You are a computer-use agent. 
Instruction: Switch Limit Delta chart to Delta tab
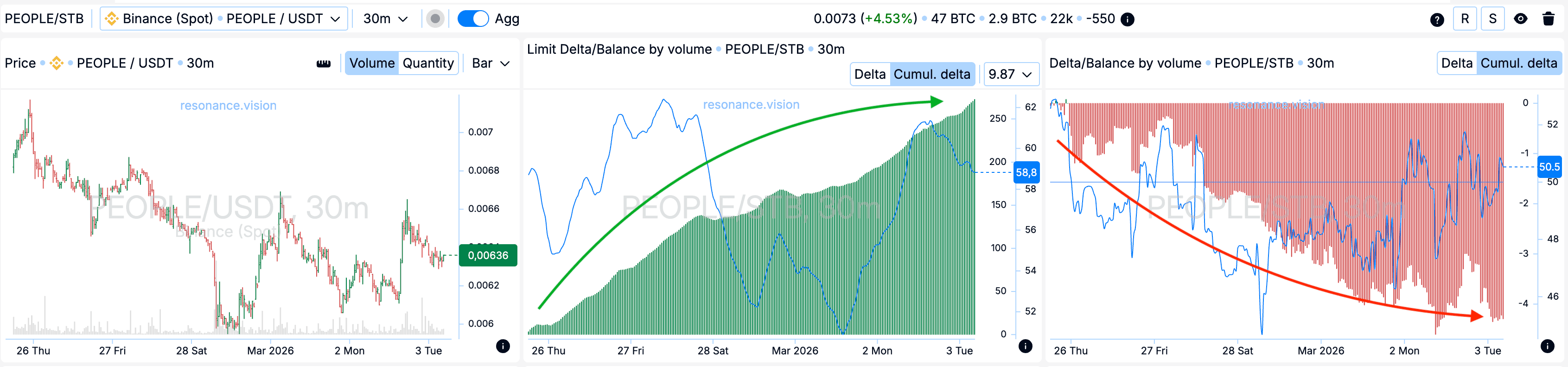(x=870, y=74)
